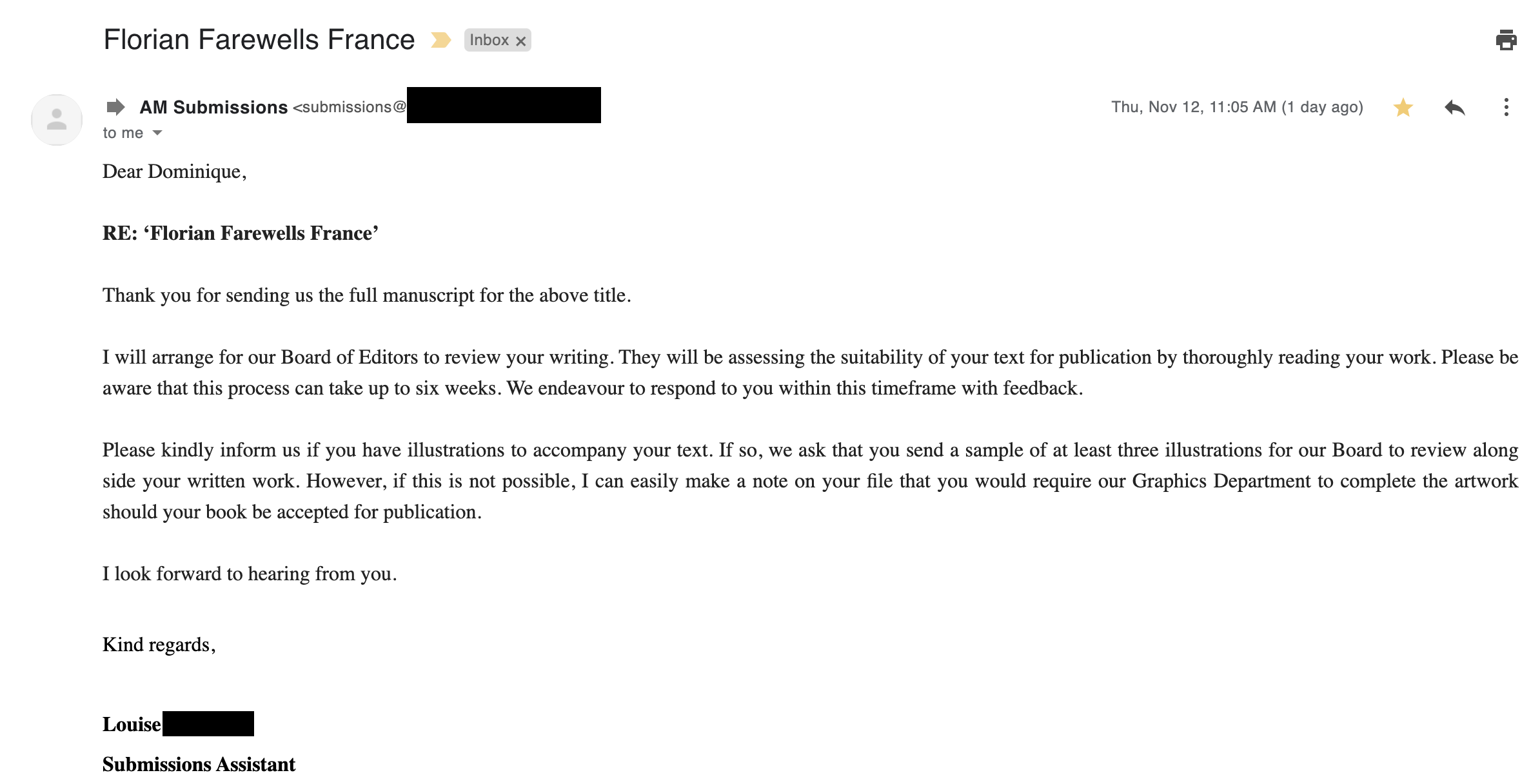Viewport: 1531px width, 784px height.
Task: Click the print all icon
Action: [1506, 40]
